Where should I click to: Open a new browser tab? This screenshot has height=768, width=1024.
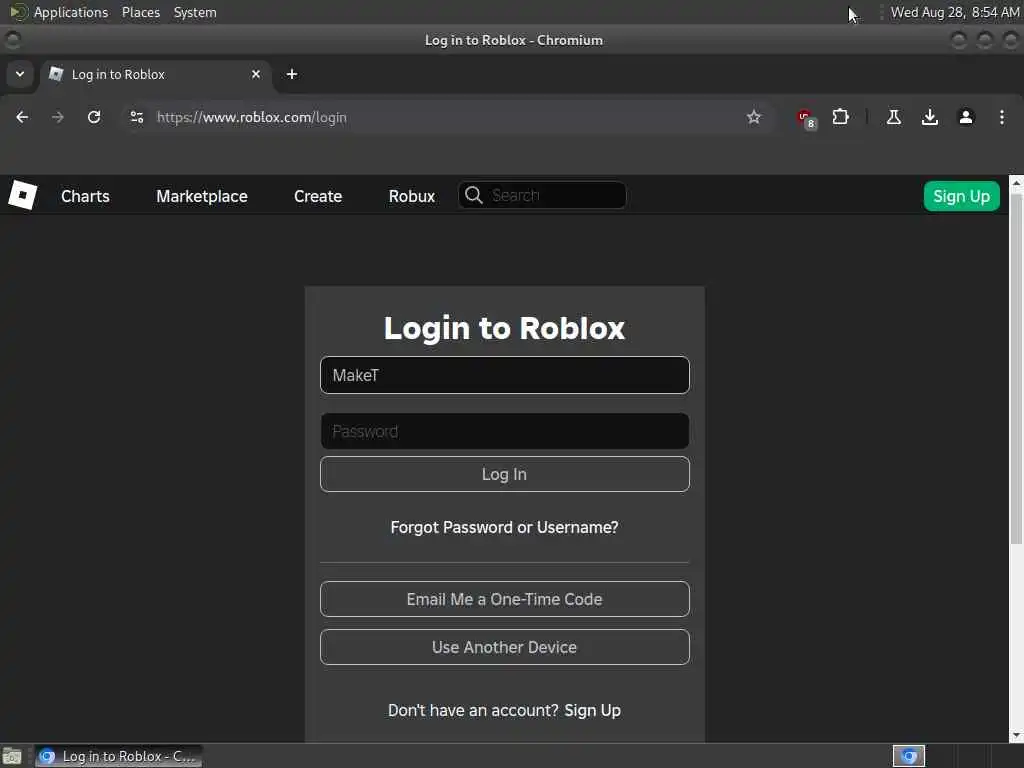click(292, 74)
